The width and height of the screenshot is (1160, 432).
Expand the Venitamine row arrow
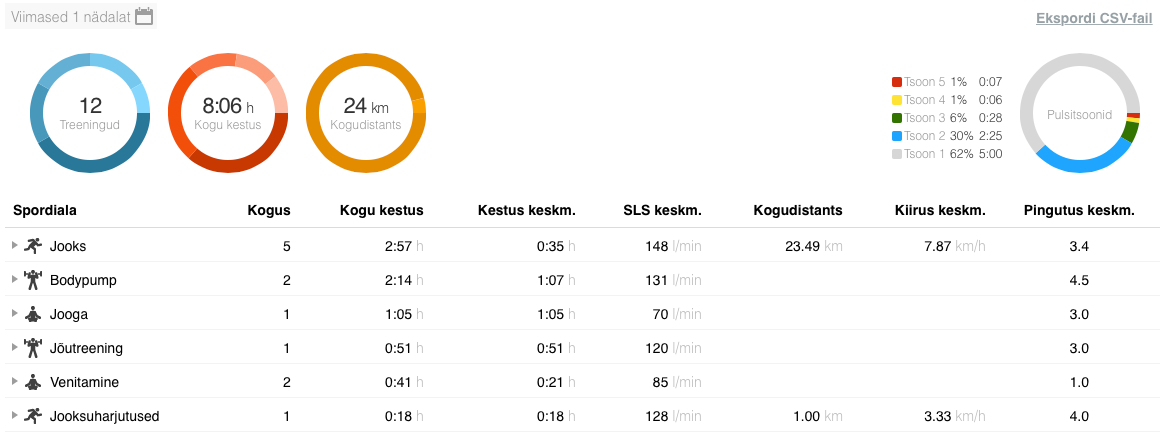(x=14, y=382)
